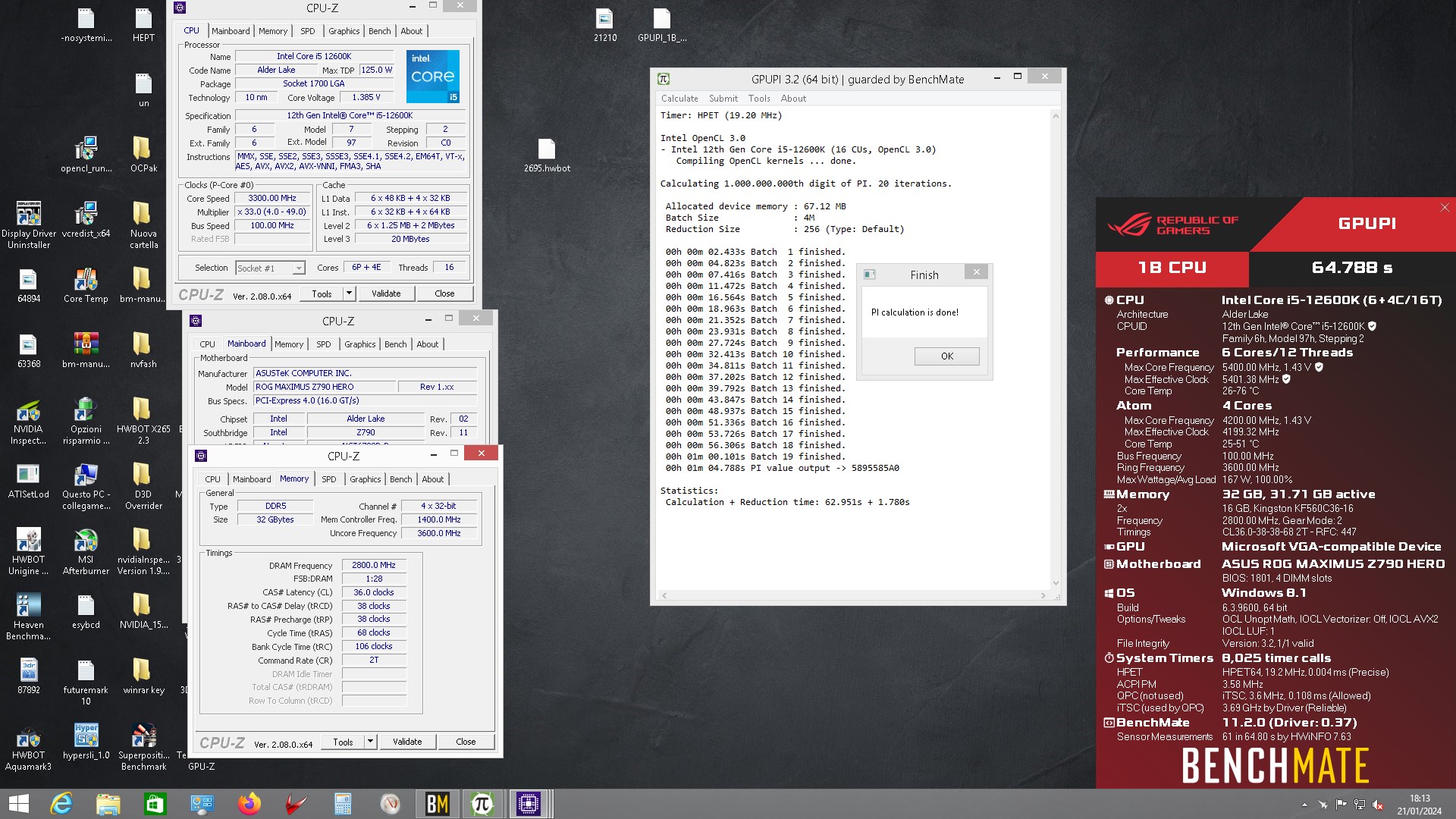Close the BenchMate GPUPI result panel
The width and height of the screenshot is (1456, 819).
1445,207
